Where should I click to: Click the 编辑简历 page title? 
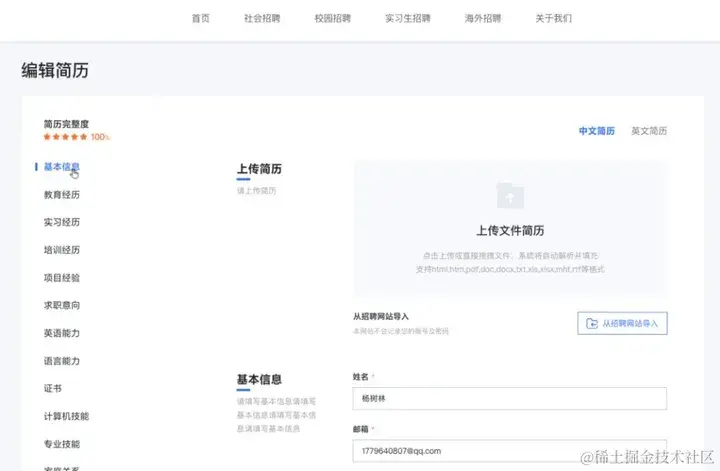[55, 70]
